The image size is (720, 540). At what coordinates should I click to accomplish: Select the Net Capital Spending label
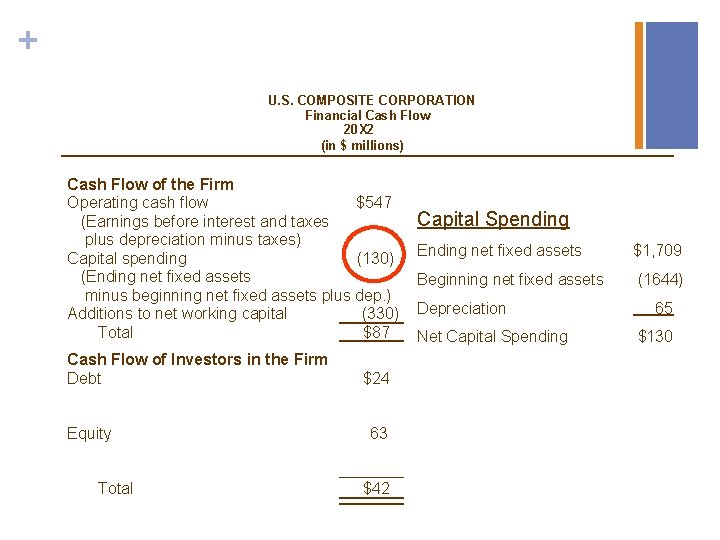click(492, 337)
